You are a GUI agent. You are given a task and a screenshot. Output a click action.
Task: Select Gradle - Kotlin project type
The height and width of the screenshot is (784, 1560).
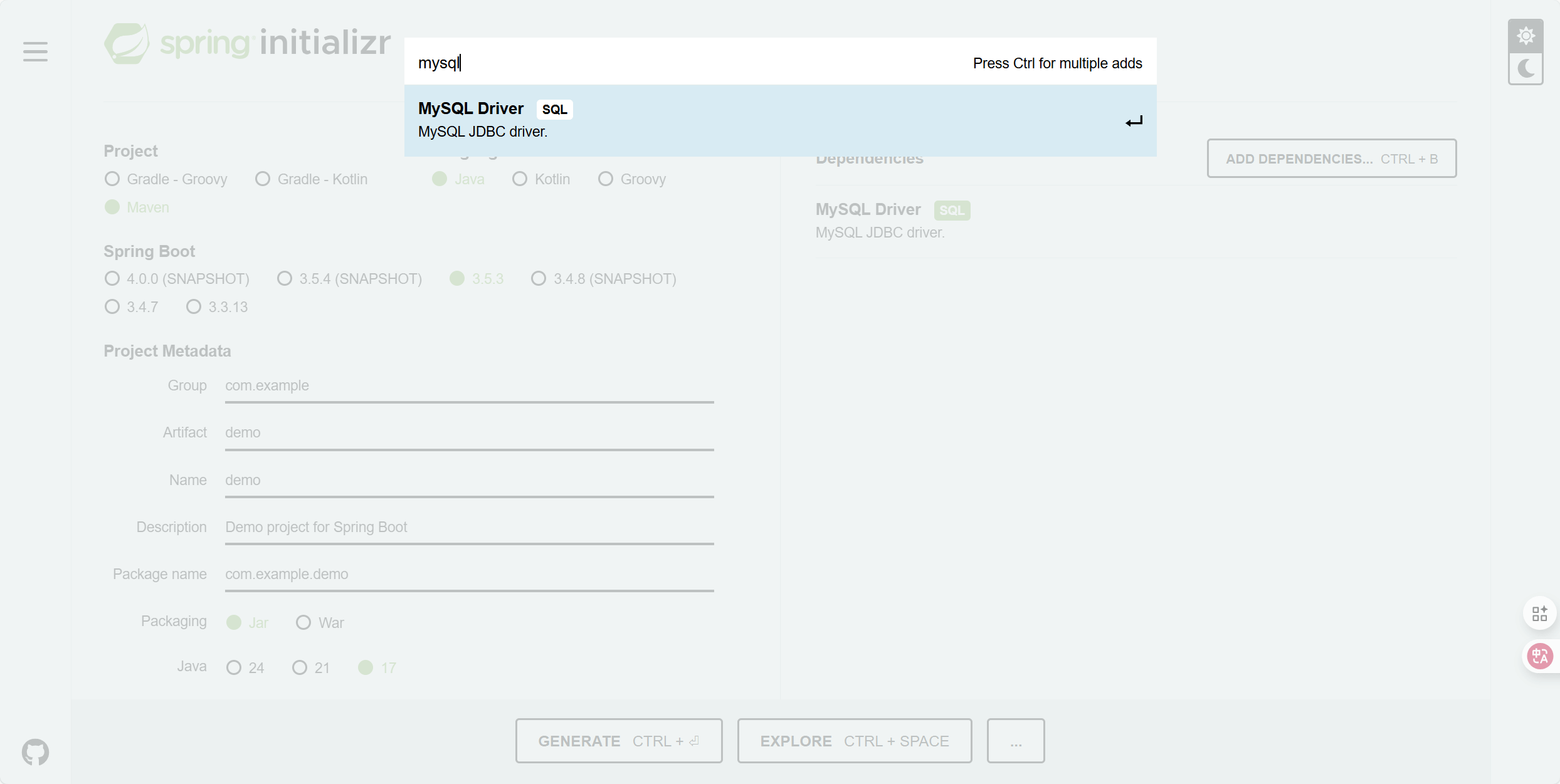(x=263, y=179)
